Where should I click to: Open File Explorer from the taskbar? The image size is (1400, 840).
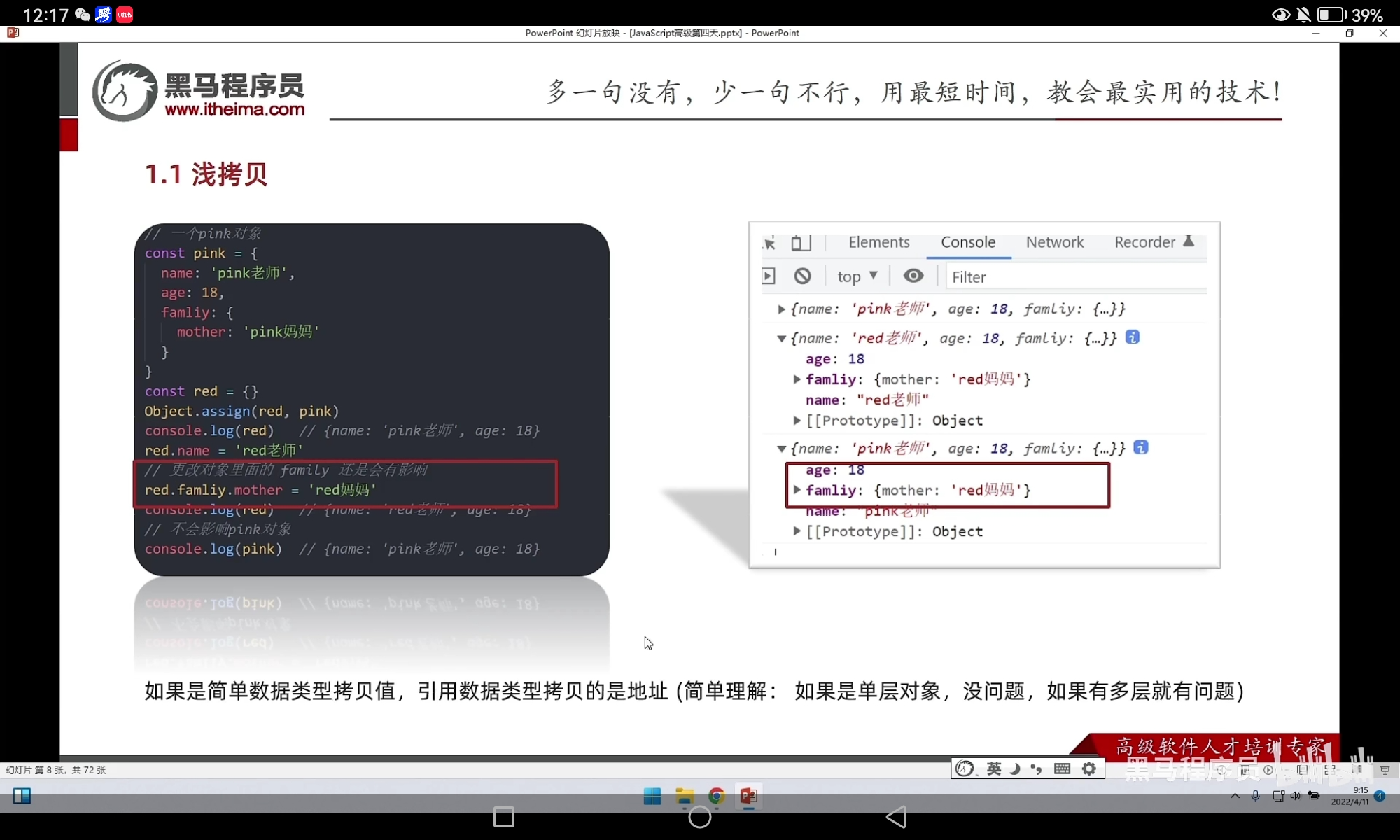[x=684, y=796]
